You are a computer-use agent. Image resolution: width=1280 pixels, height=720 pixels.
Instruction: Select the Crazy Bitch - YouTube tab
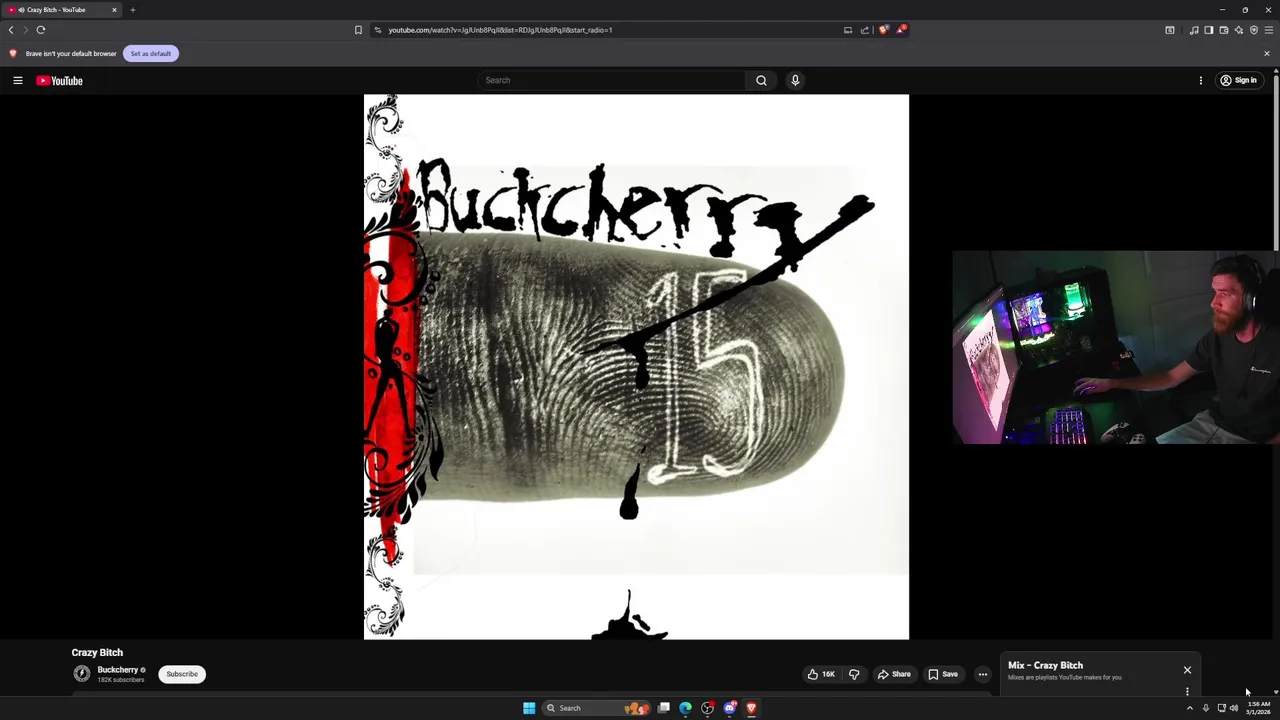coord(62,10)
